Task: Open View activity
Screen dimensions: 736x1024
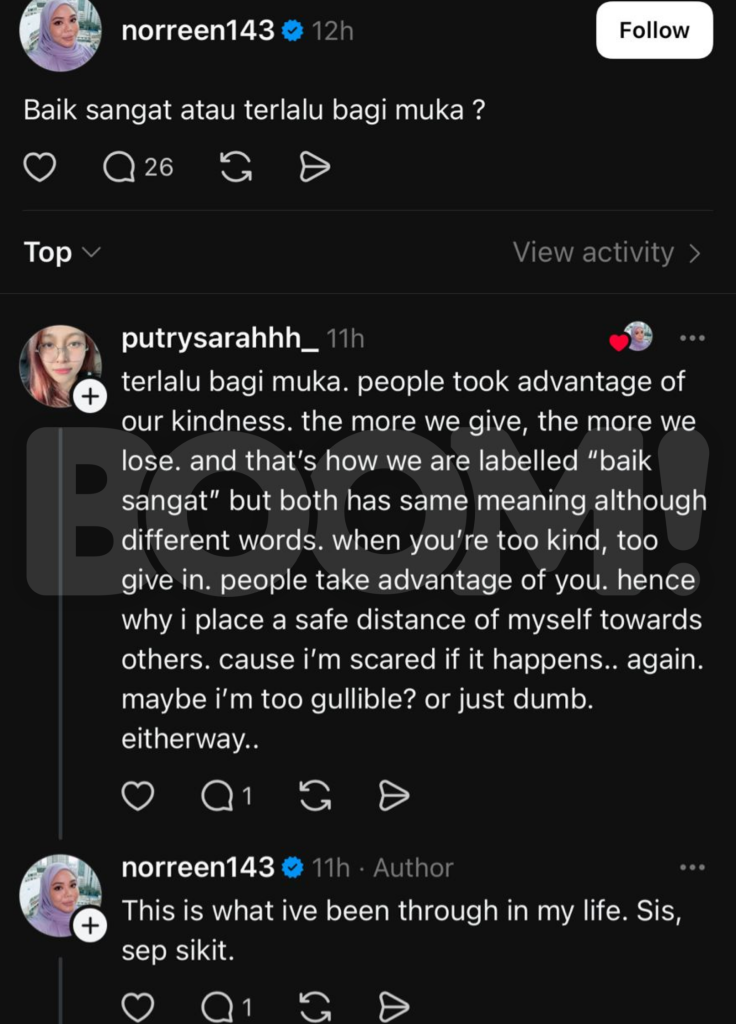Action: pos(607,253)
